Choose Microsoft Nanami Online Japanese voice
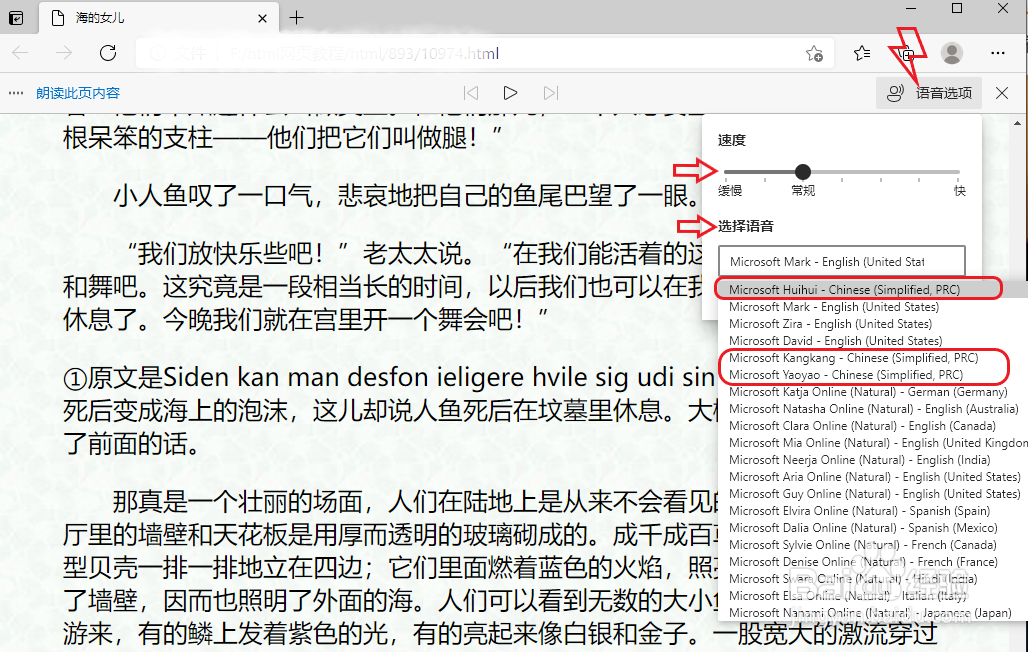The height and width of the screenshot is (652, 1028). (x=871, y=613)
